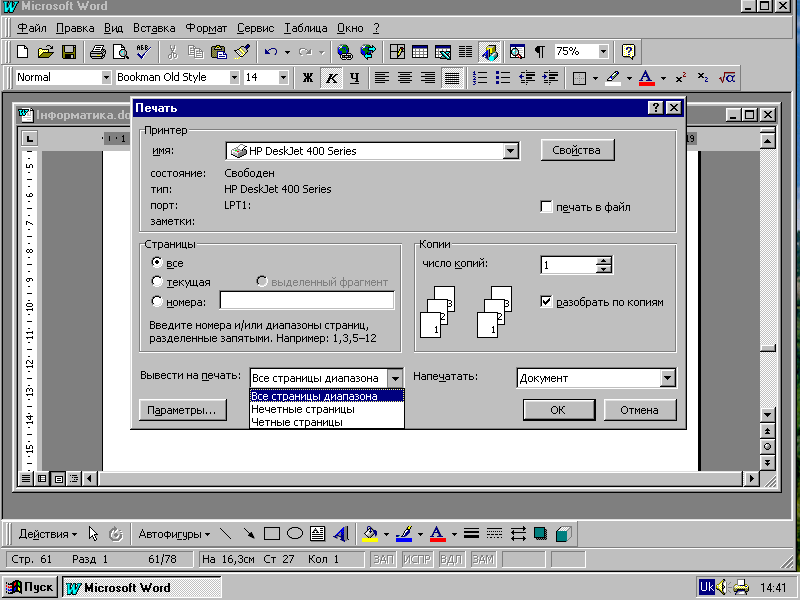Select the Oval drawing tool
Screen dimensions: 800x600
(295, 534)
